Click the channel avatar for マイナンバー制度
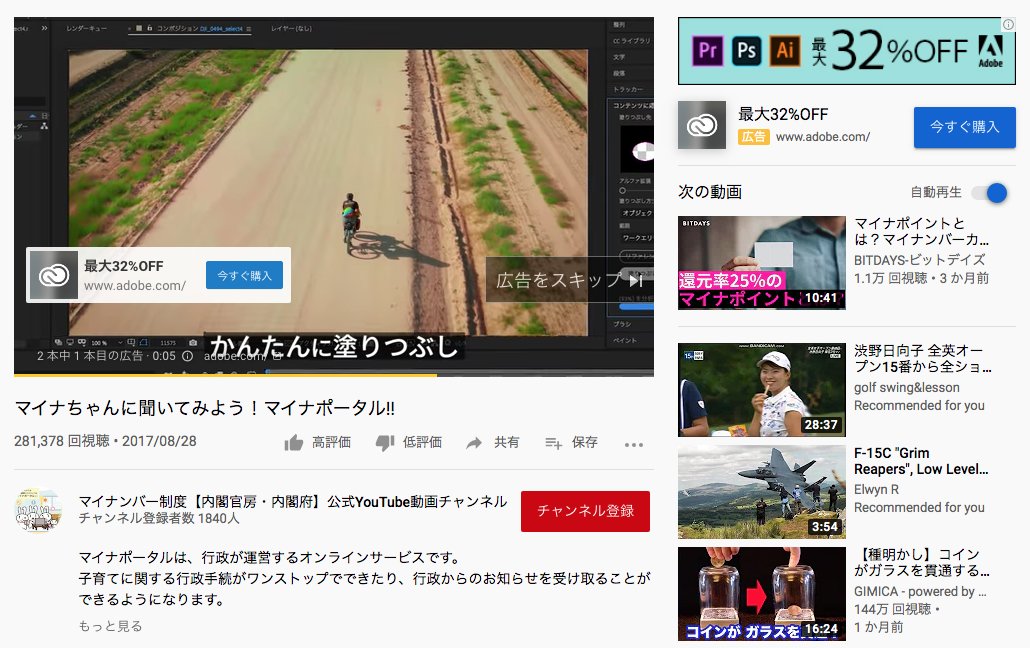 [38, 509]
